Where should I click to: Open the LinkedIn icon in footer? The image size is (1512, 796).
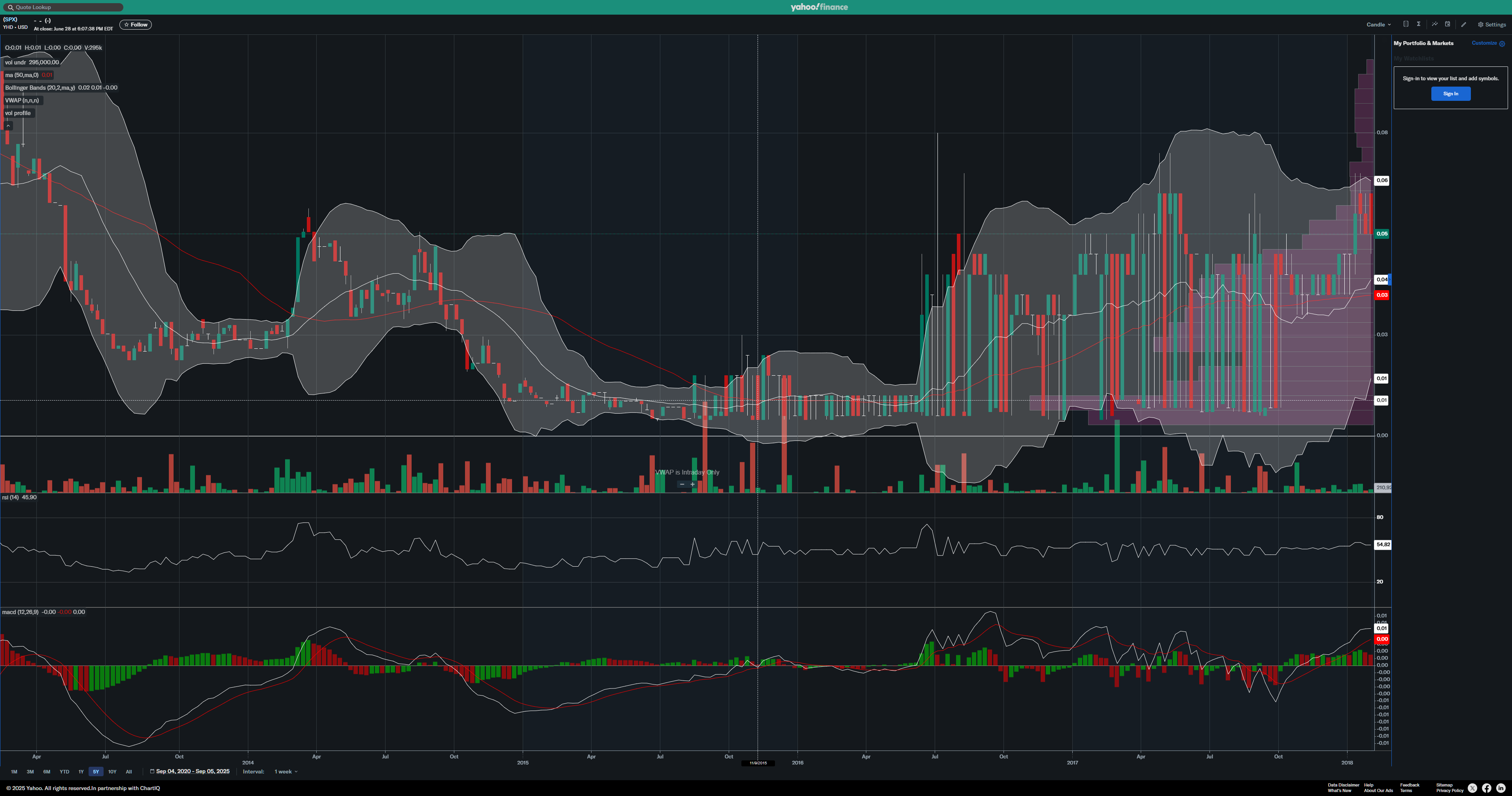point(1501,788)
